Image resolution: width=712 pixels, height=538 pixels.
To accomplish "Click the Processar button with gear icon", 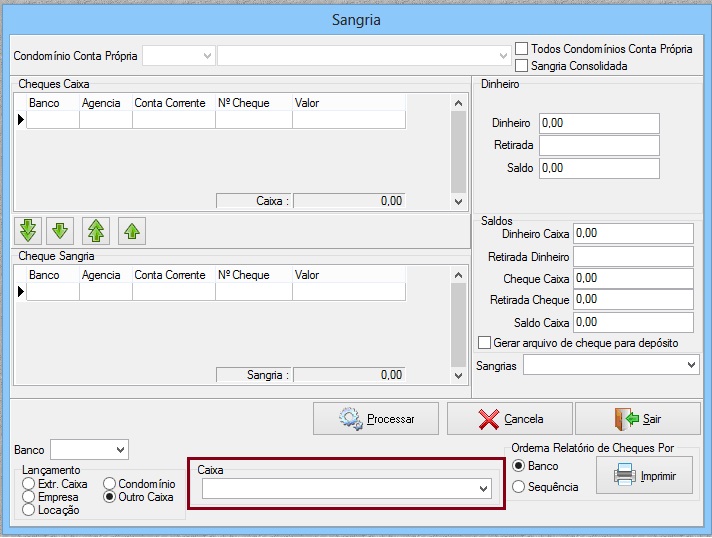I will coord(376,419).
